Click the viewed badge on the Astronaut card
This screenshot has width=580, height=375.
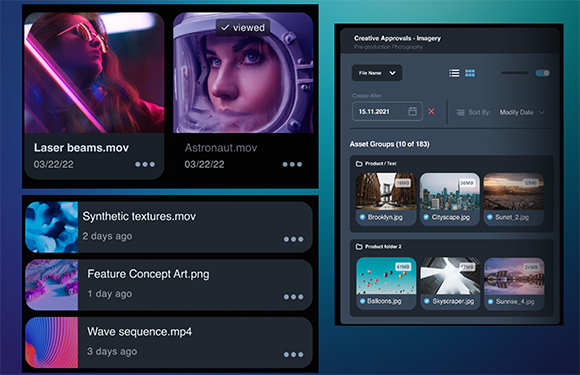(x=243, y=28)
